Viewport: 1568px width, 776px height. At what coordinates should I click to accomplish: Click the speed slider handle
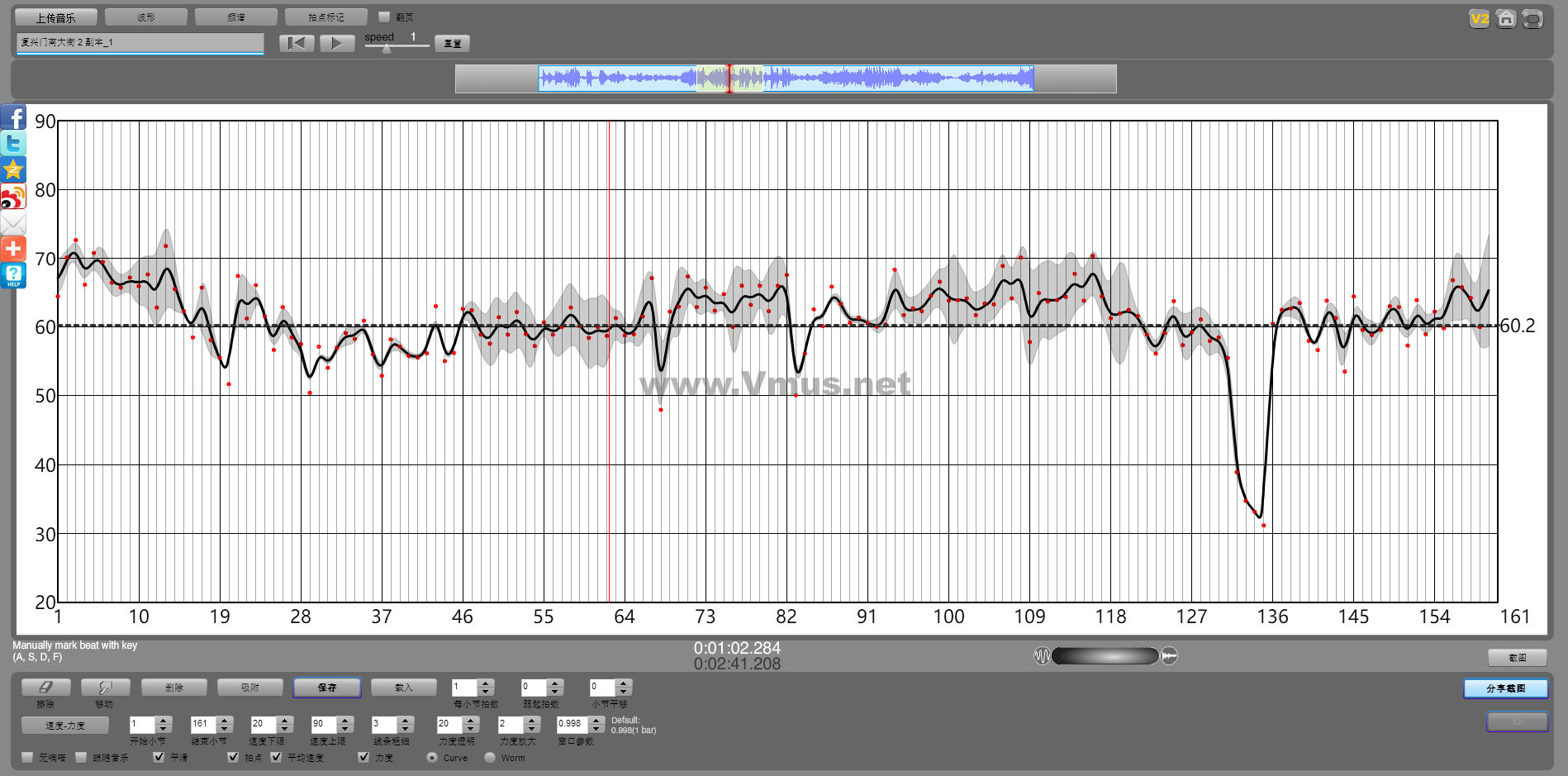(386, 49)
